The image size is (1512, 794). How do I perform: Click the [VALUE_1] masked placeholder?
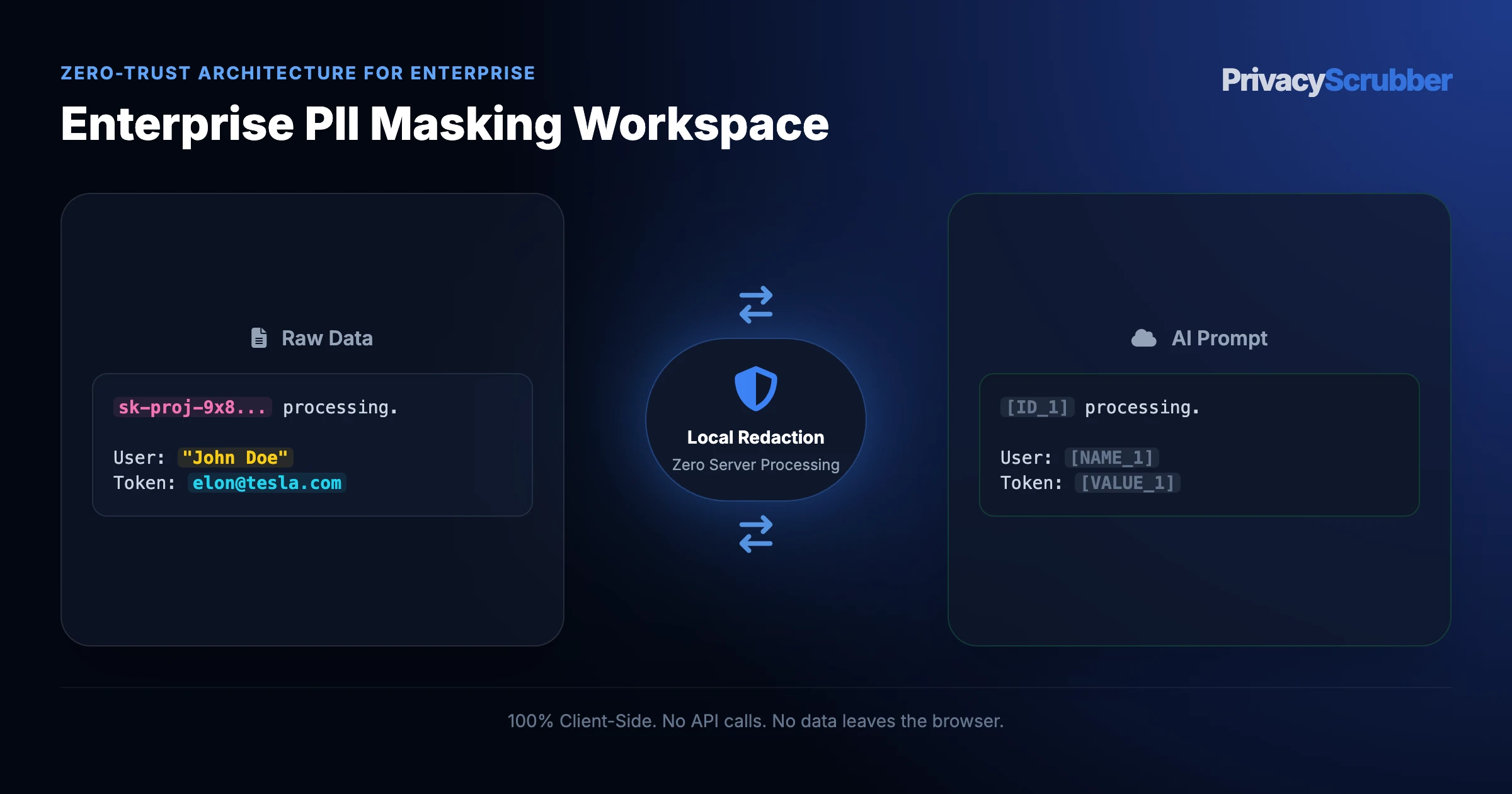point(1128,483)
